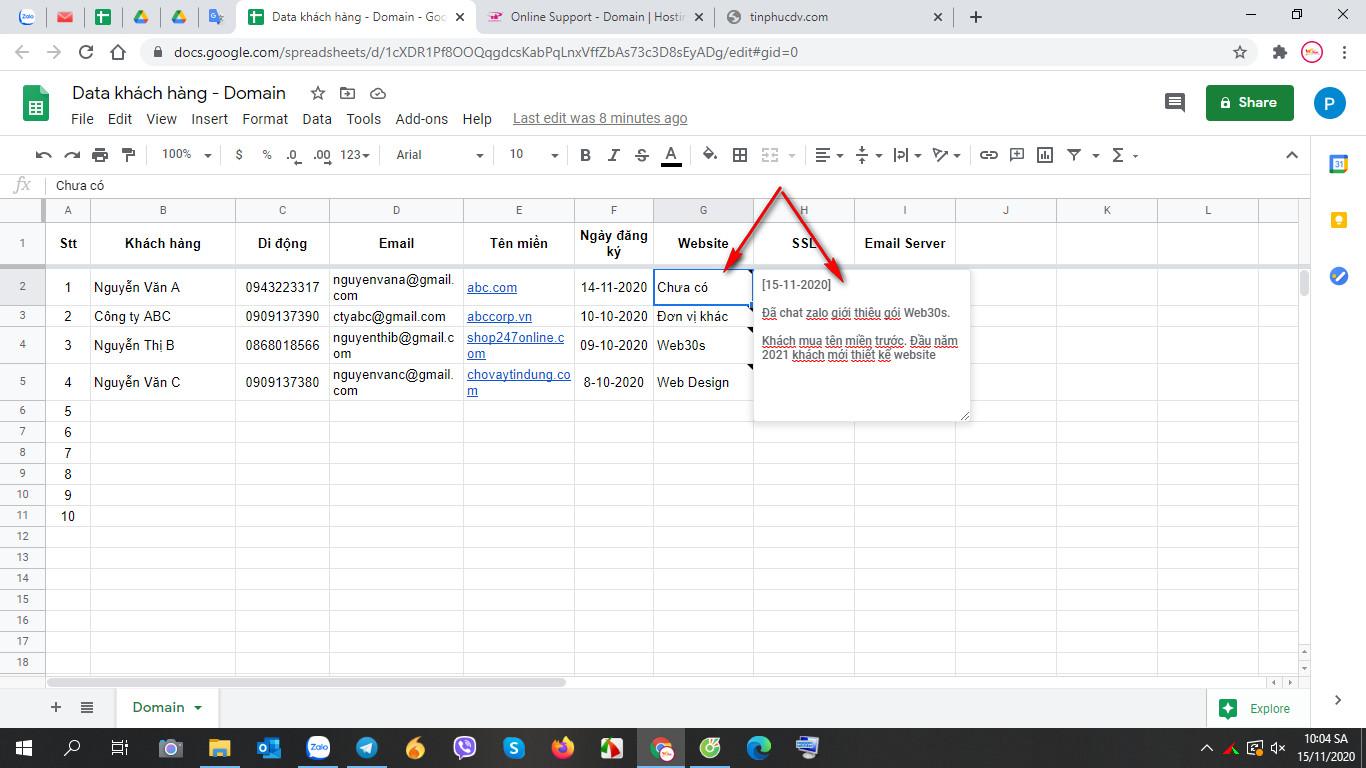Open the Insert menu
The height and width of the screenshot is (768, 1366).
(x=210, y=119)
